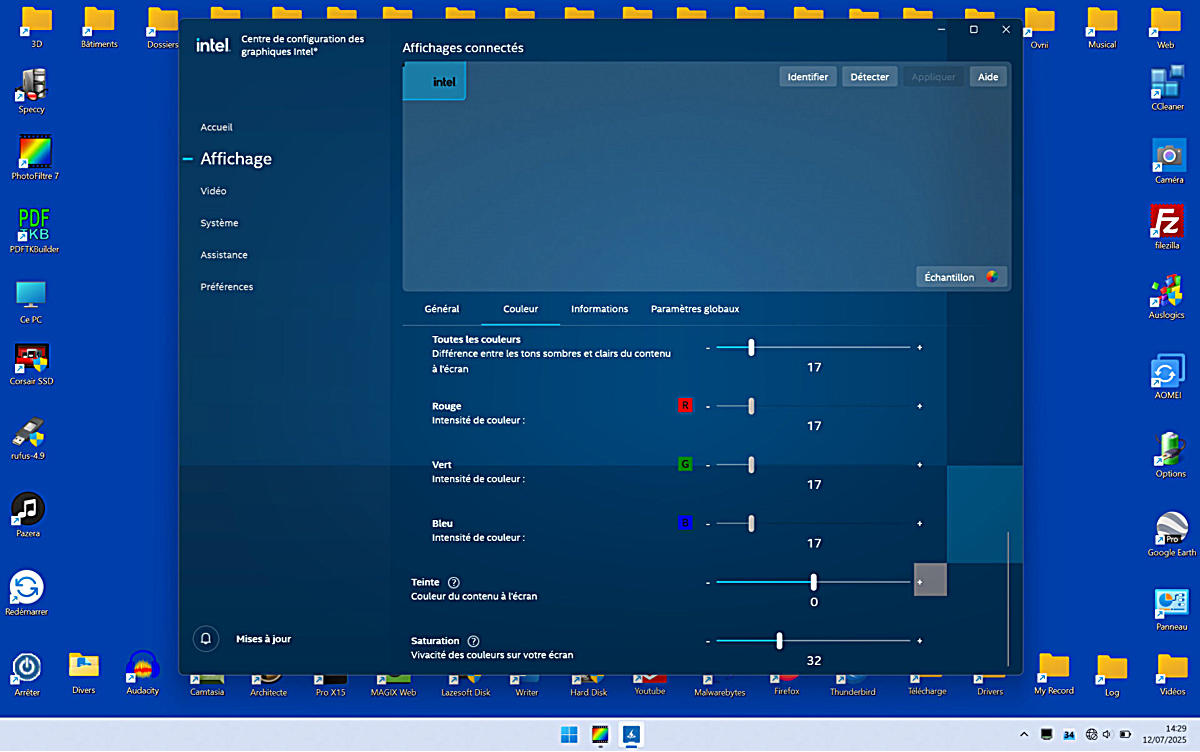Switch to the Général tab
Screen dimensions: 1200x752
tap(442, 309)
